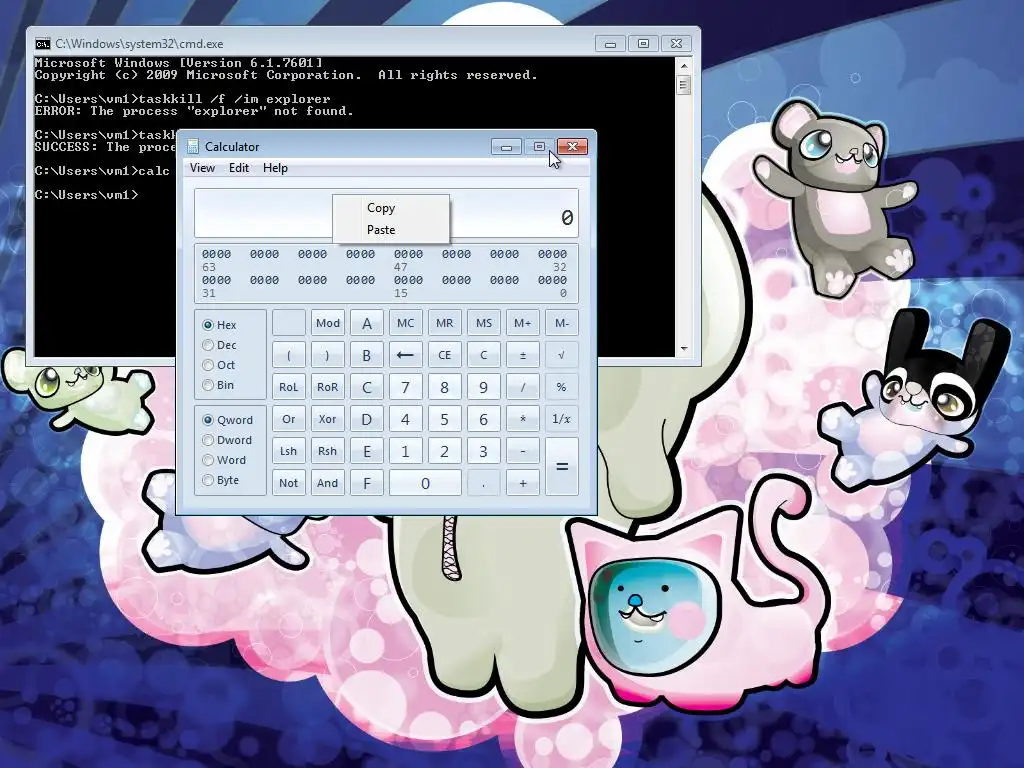Click the plus/minus sign button

tap(522, 355)
